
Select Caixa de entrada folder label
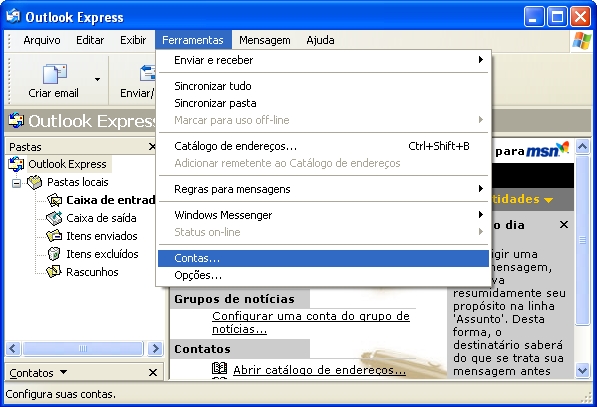110,200
